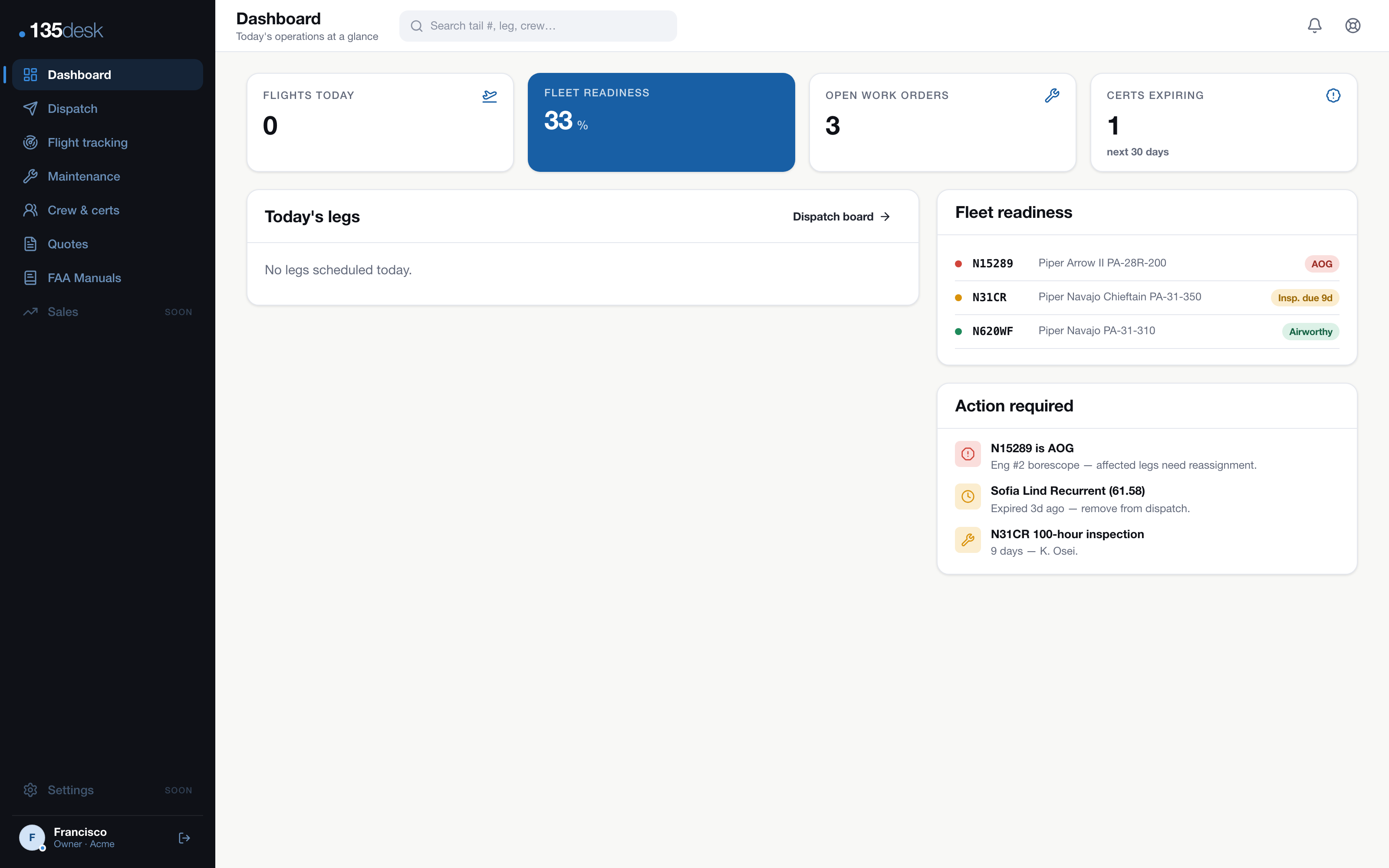Click the wrench icon on Open Work Orders

click(x=1052, y=95)
